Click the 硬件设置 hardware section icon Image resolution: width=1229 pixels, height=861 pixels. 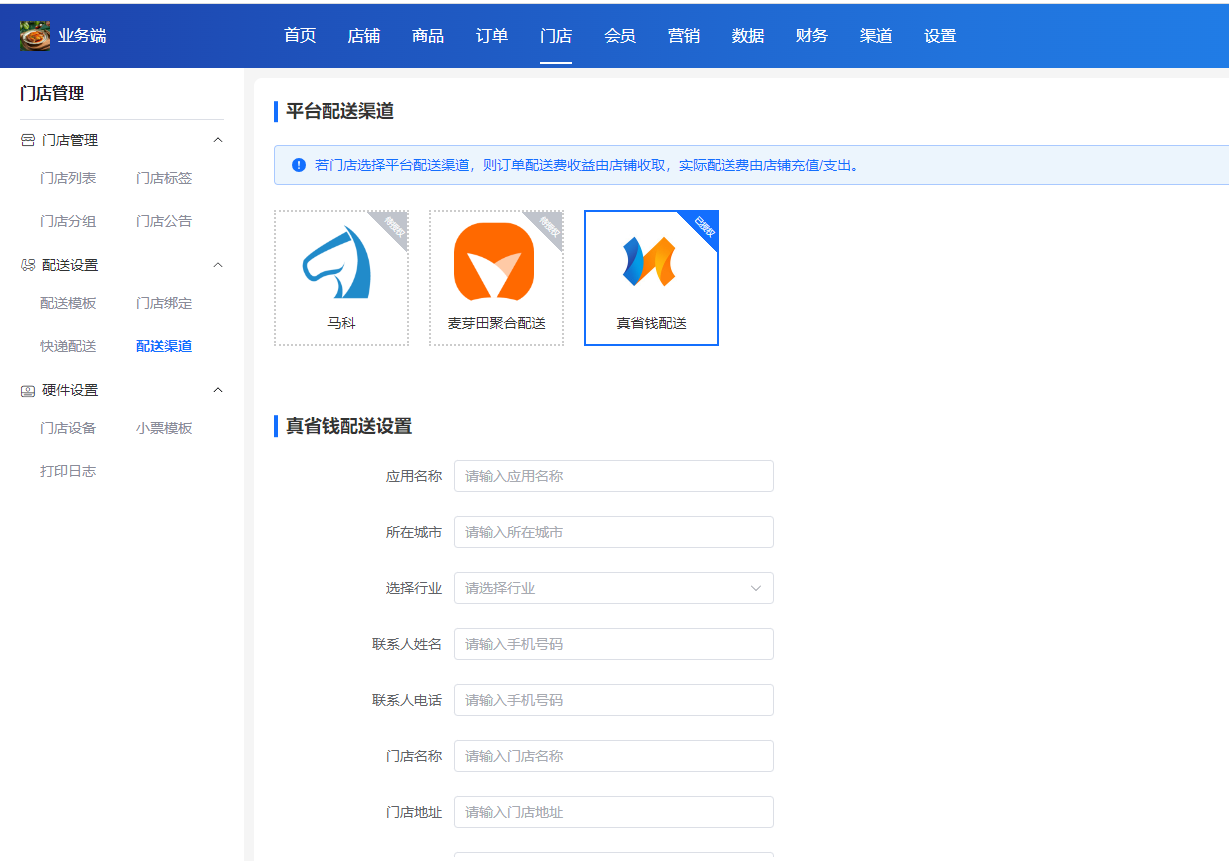coord(28,390)
